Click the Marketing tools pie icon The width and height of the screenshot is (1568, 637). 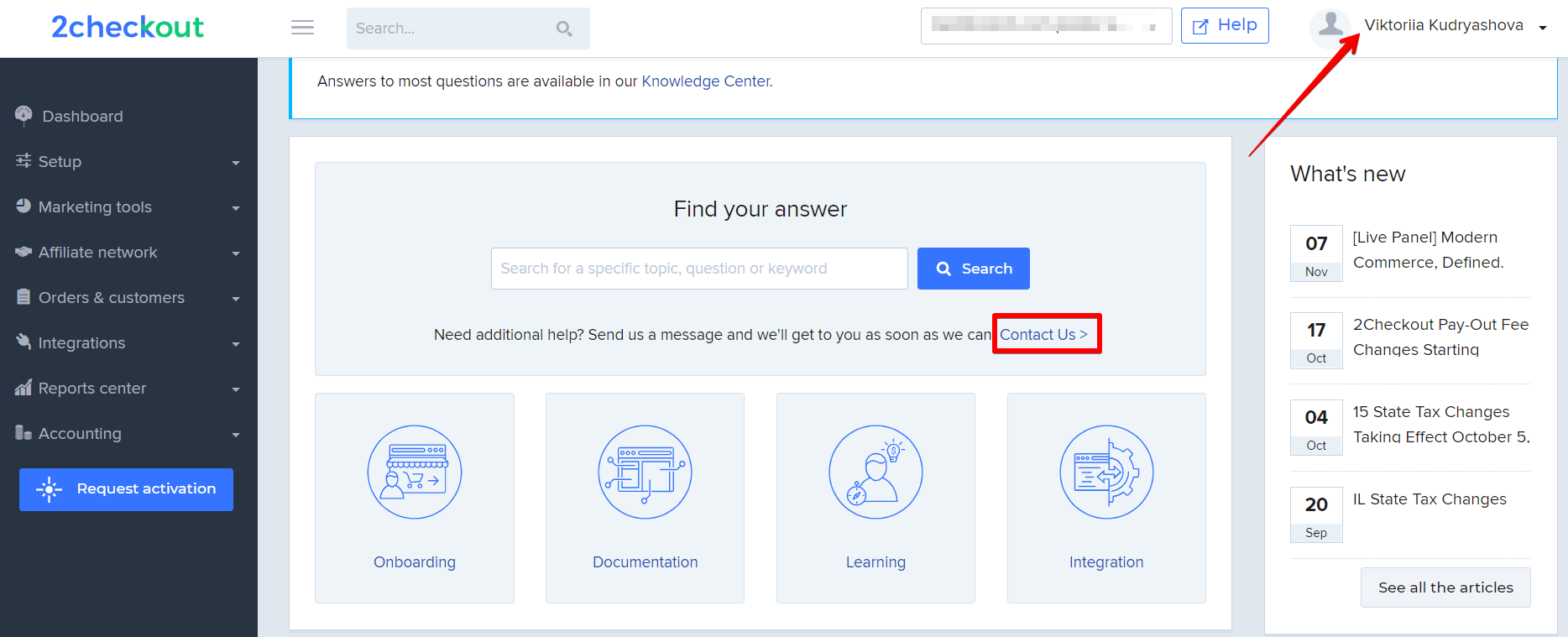[24, 206]
